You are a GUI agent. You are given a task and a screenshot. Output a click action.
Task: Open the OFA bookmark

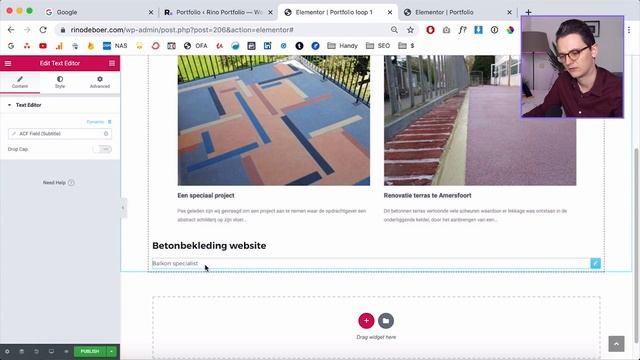click(196, 46)
